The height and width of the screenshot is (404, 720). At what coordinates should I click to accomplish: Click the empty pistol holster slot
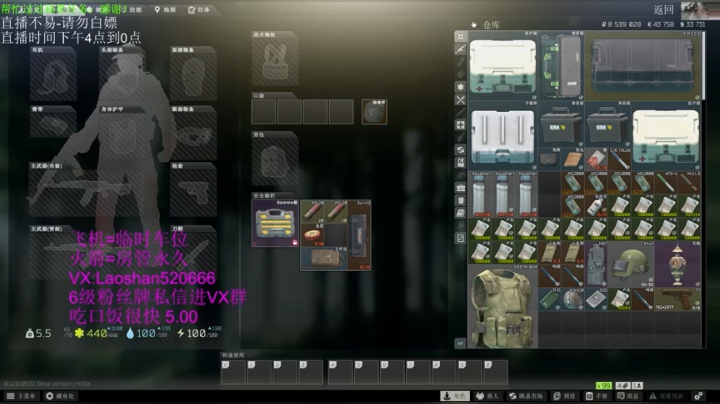click(193, 192)
